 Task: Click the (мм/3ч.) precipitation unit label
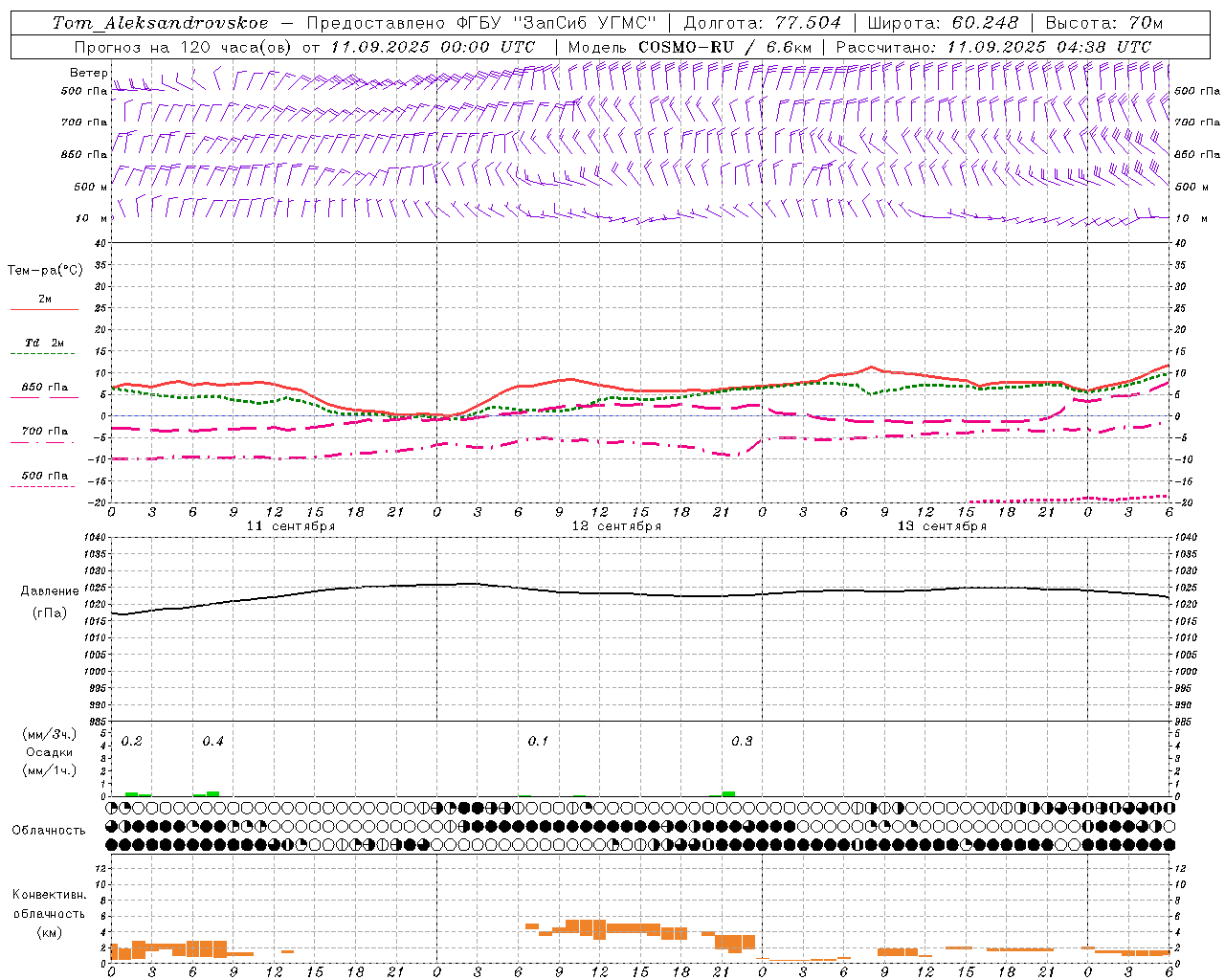click(x=49, y=734)
